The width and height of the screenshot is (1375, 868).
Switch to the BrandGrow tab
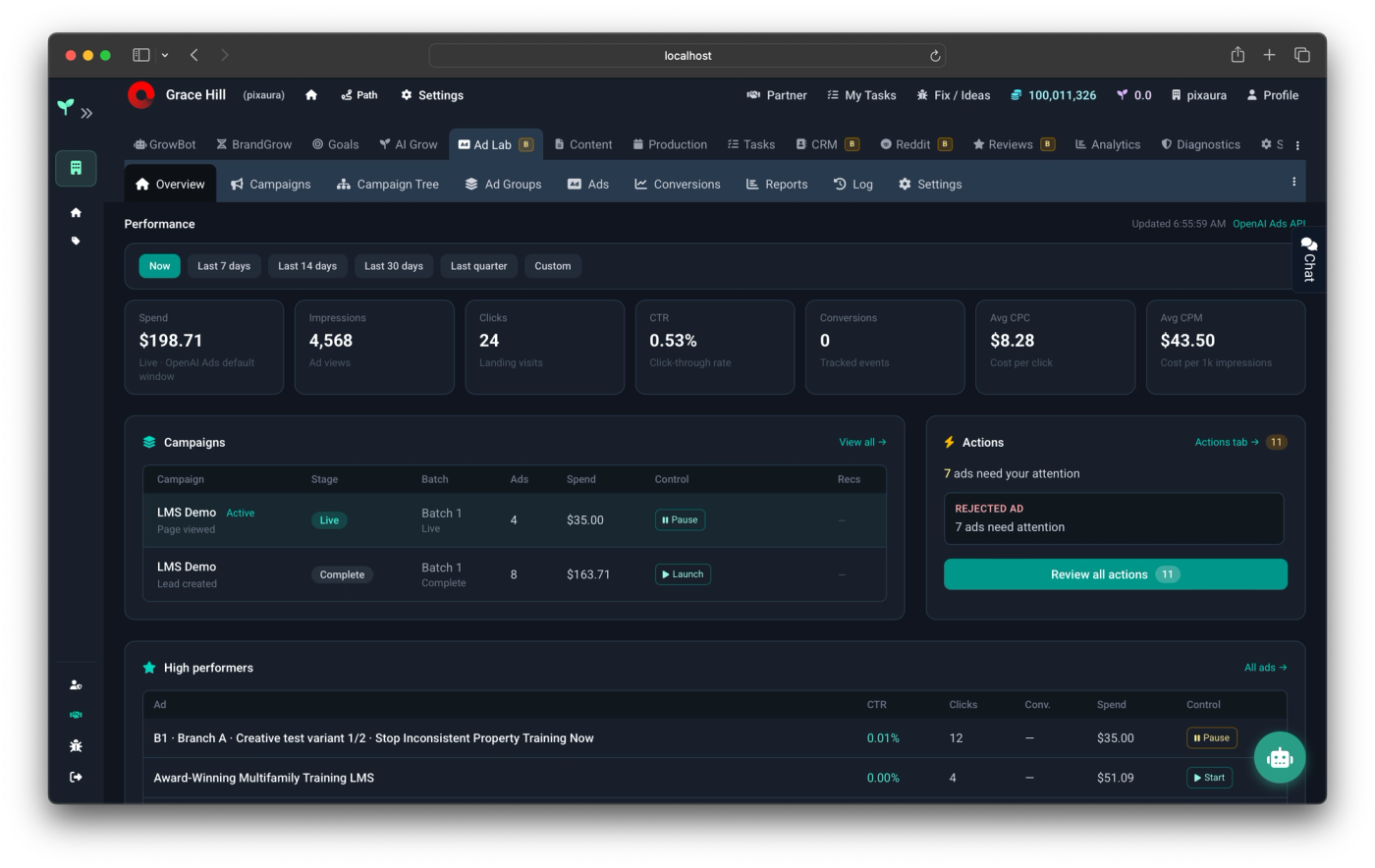pyautogui.click(x=253, y=144)
